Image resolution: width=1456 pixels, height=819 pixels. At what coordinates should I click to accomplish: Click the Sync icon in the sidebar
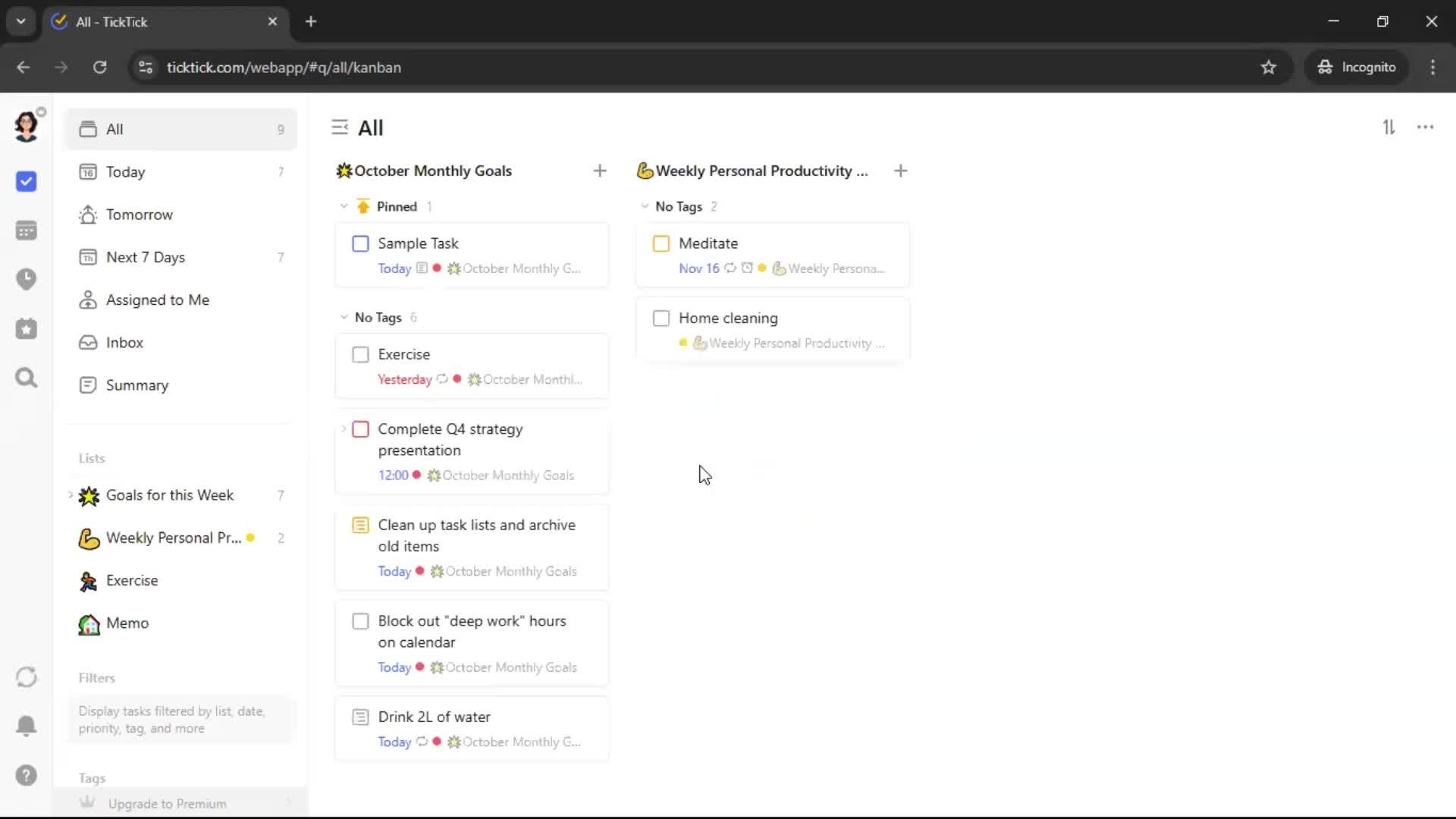[x=26, y=676]
